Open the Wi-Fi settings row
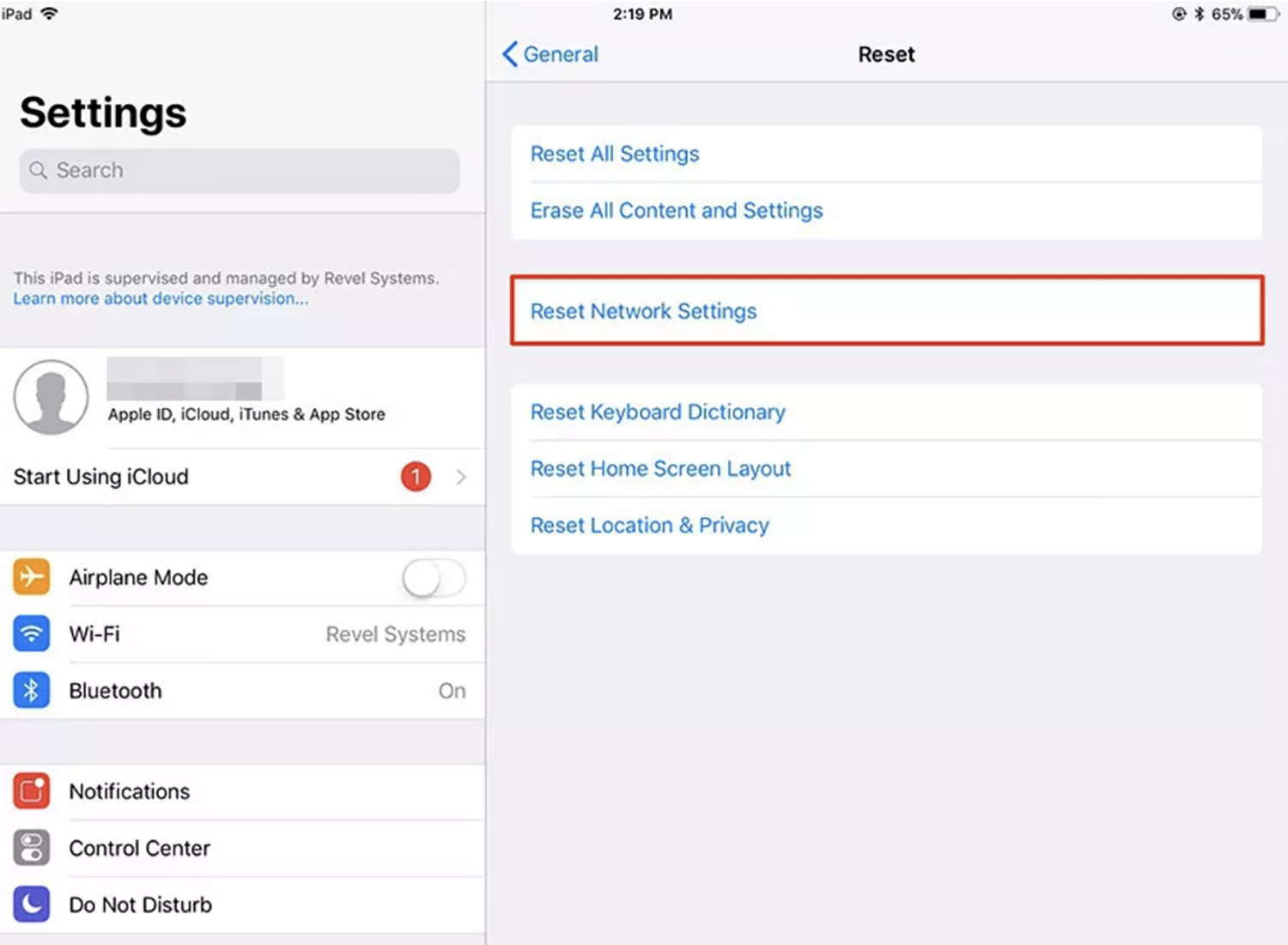1288x945 pixels. coord(242,634)
